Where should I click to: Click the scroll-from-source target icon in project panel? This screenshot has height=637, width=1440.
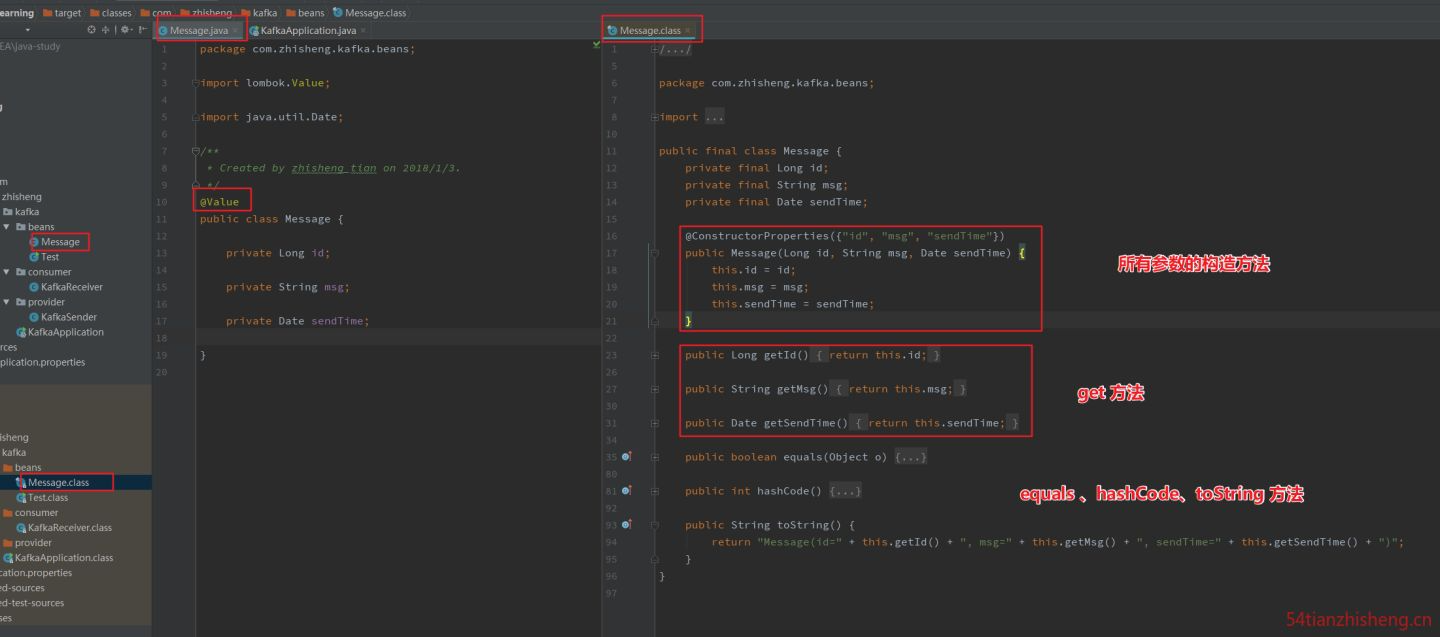click(92, 30)
